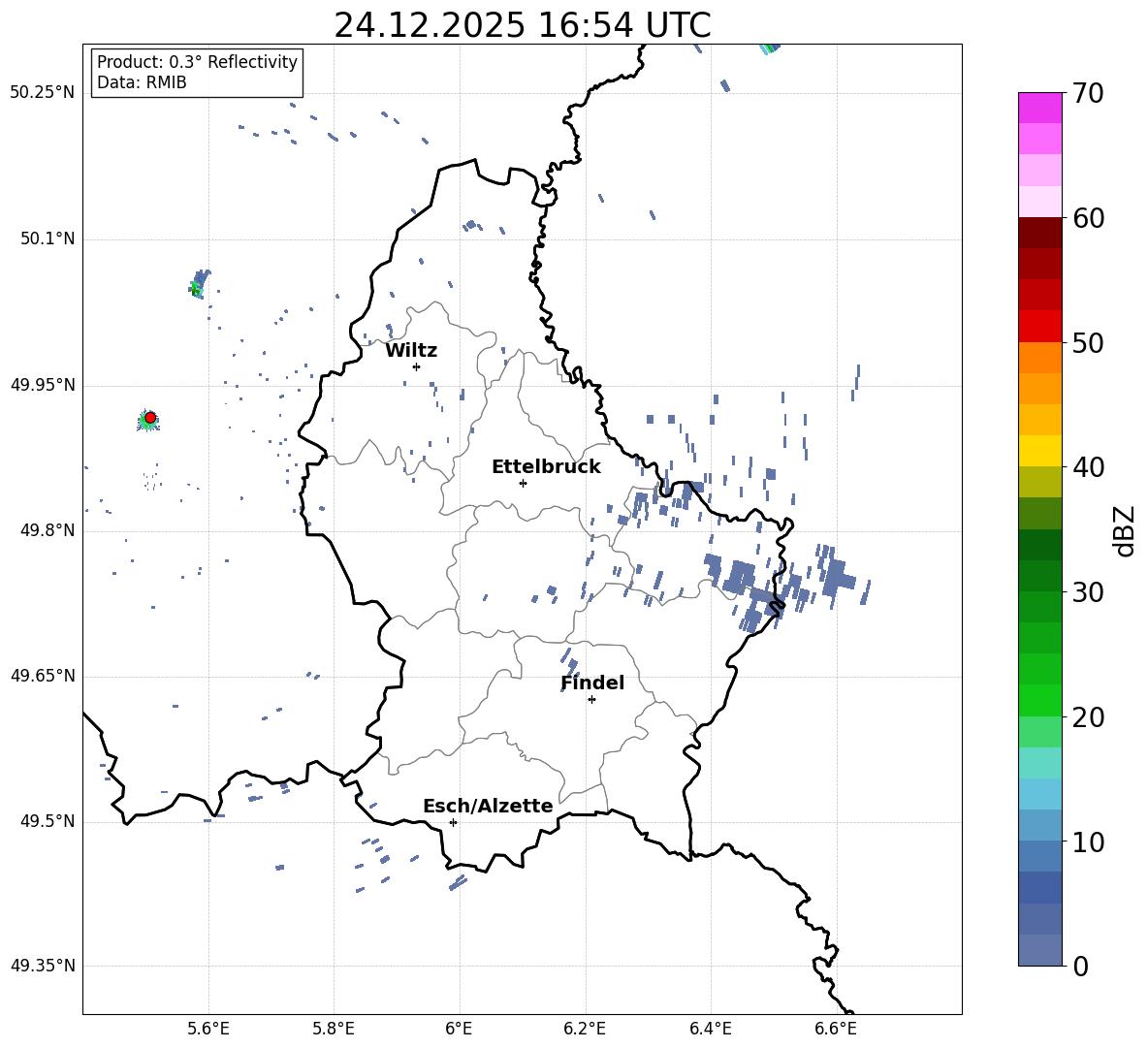Screen dimensions: 1148x1048
Task: Click the 49.95°N latitude tick label
Action: [x=43, y=384]
